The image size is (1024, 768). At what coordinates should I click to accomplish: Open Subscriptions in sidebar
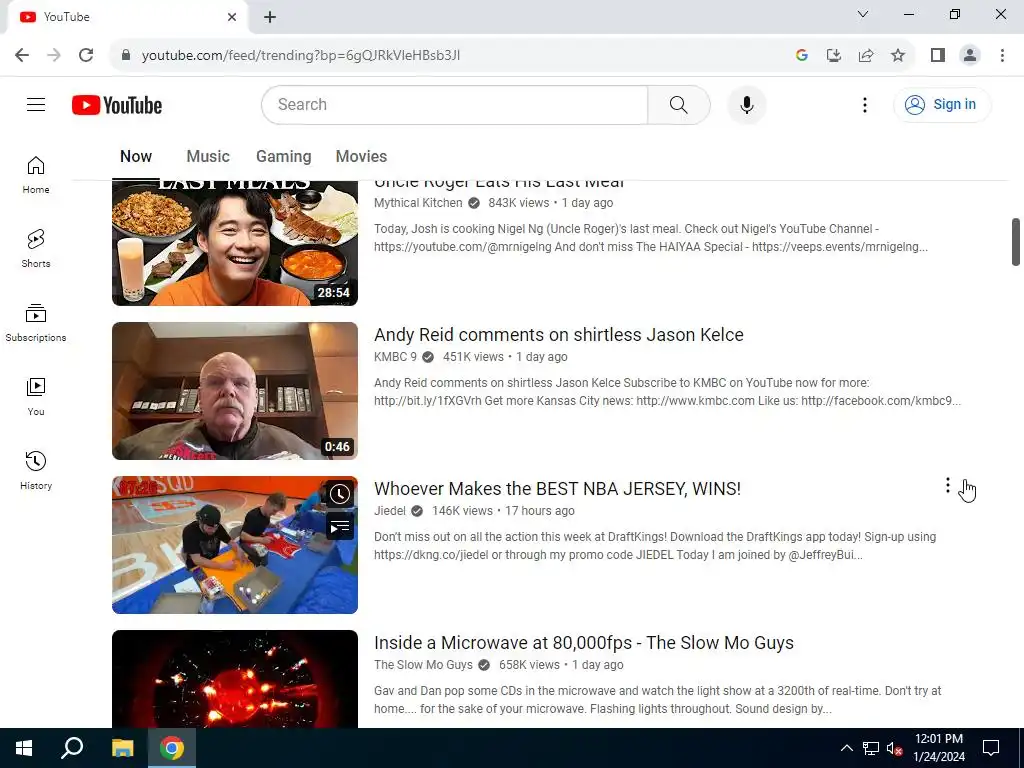coord(36,323)
